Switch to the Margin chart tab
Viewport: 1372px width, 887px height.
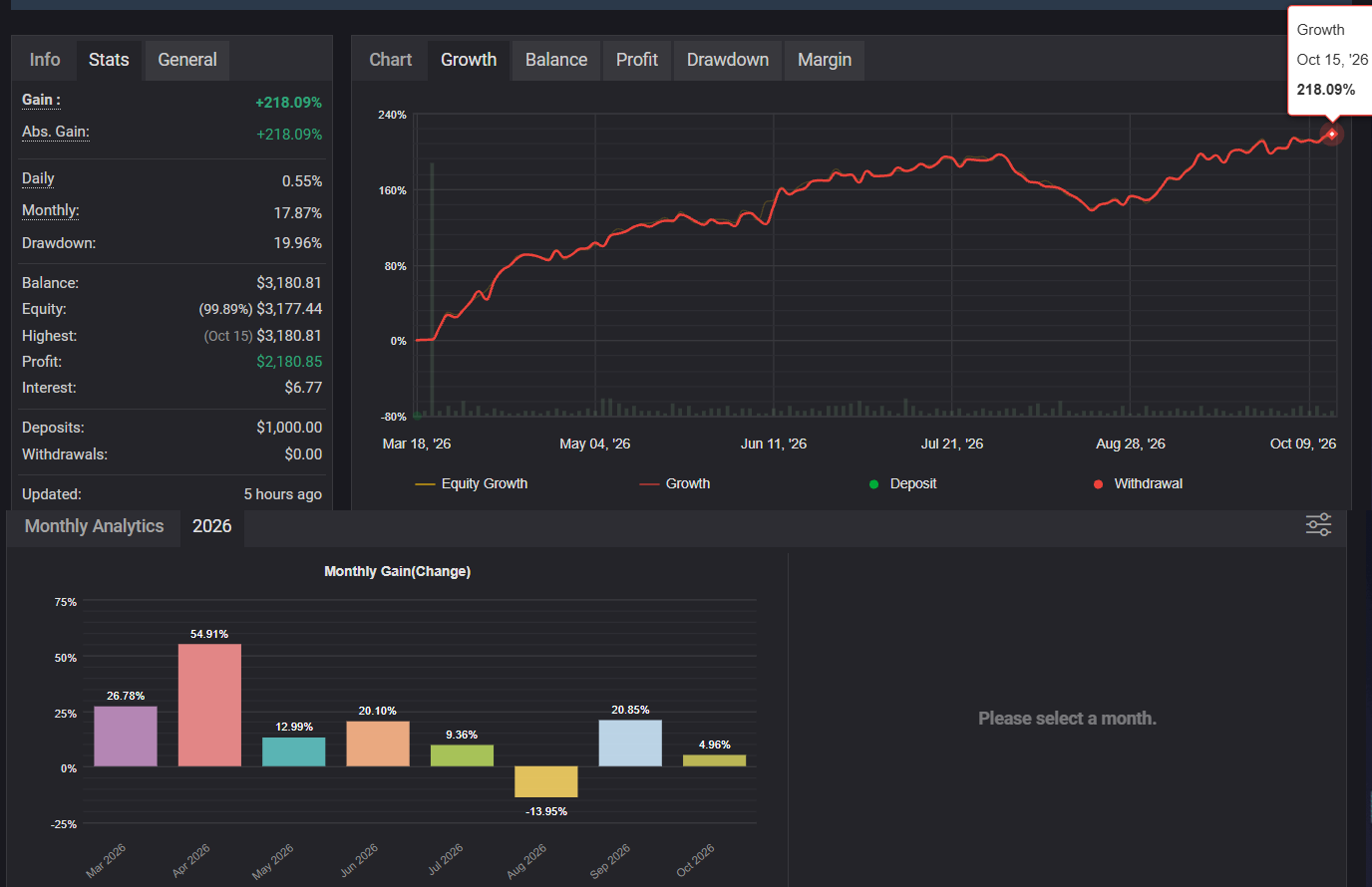point(825,60)
